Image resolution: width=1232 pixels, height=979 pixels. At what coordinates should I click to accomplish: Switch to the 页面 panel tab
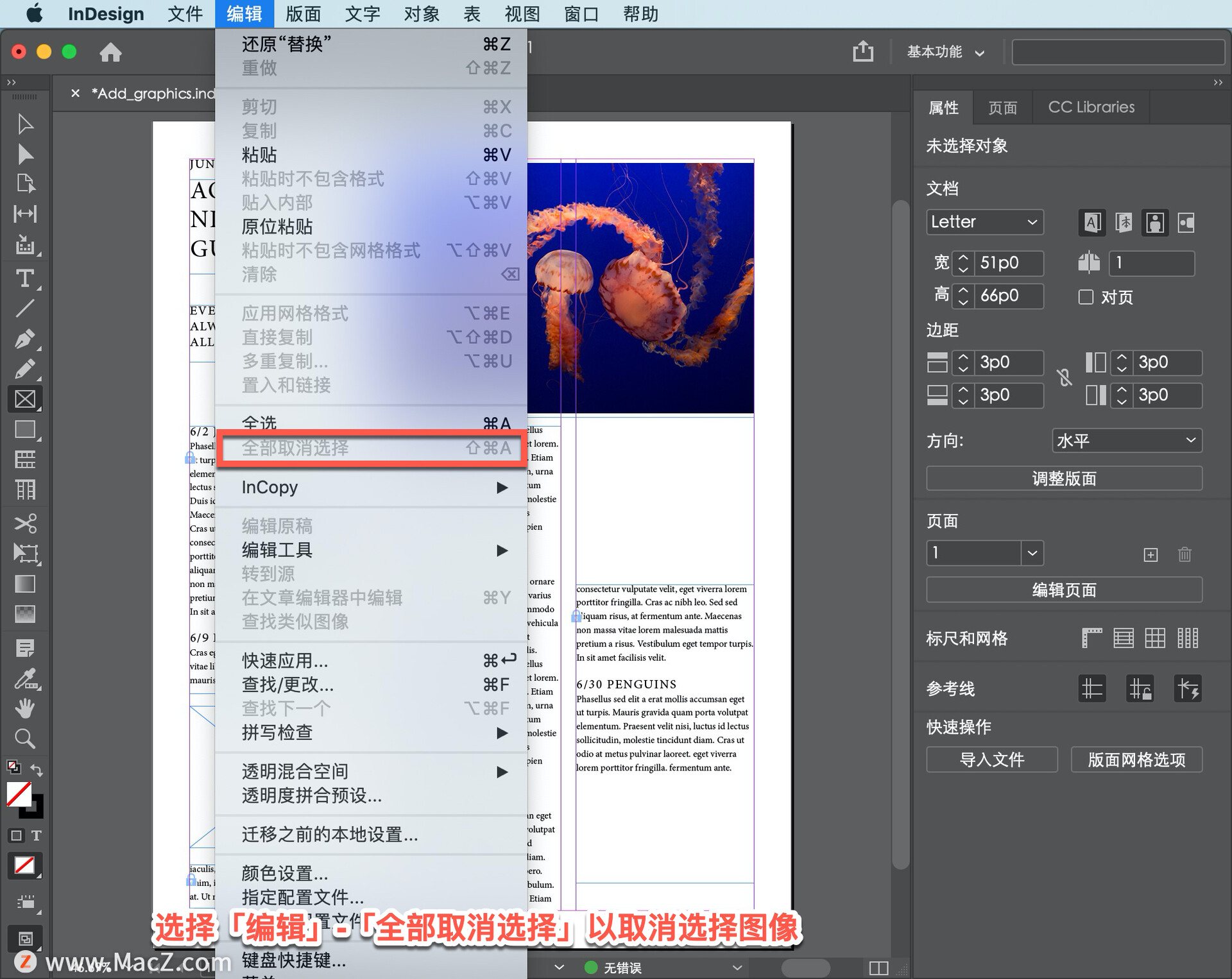[1002, 107]
